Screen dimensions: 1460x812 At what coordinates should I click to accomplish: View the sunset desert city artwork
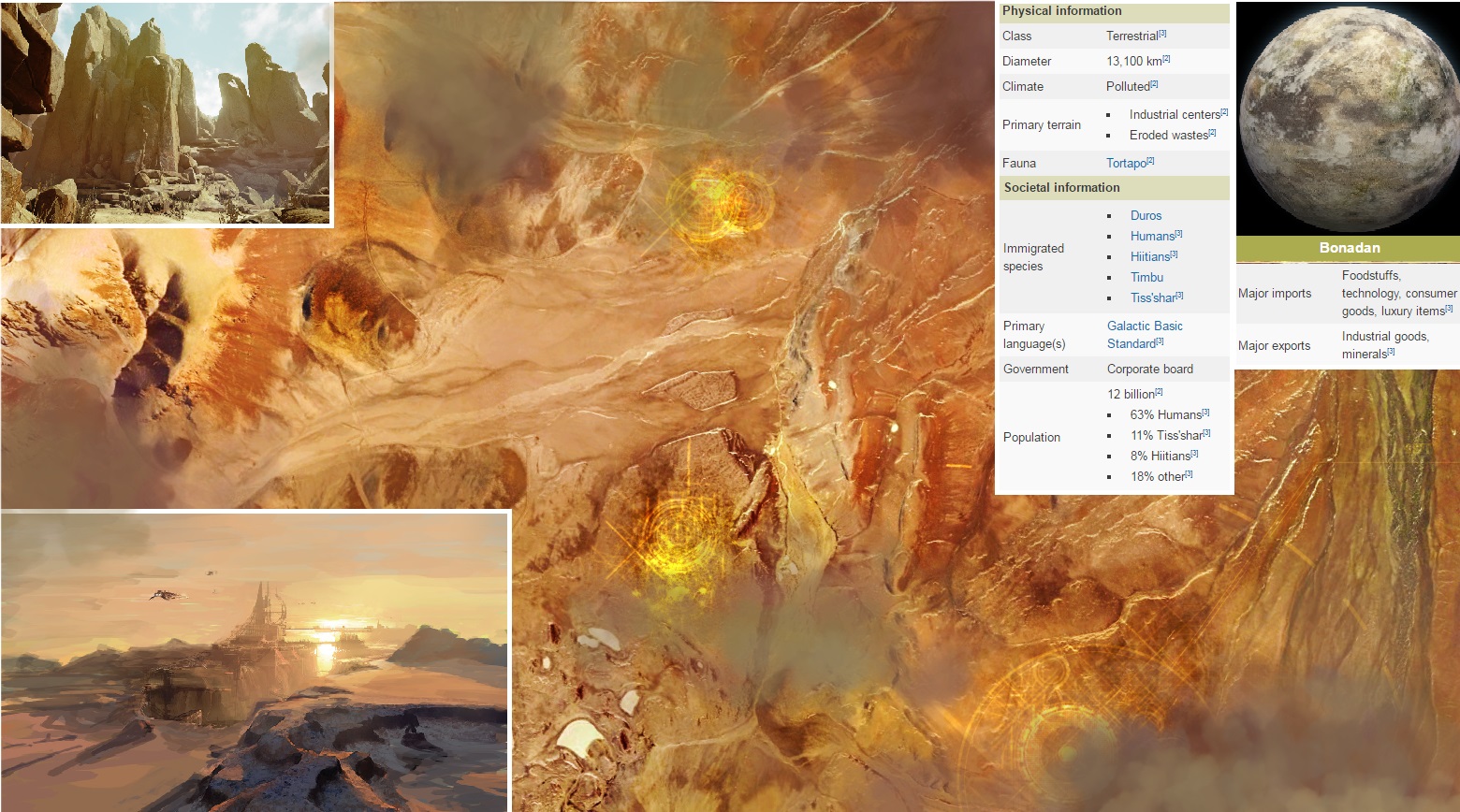(x=254, y=661)
